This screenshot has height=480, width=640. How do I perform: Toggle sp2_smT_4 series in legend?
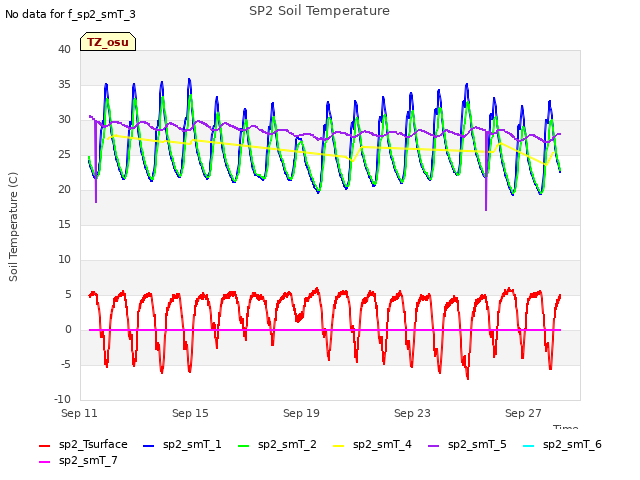[372, 444]
